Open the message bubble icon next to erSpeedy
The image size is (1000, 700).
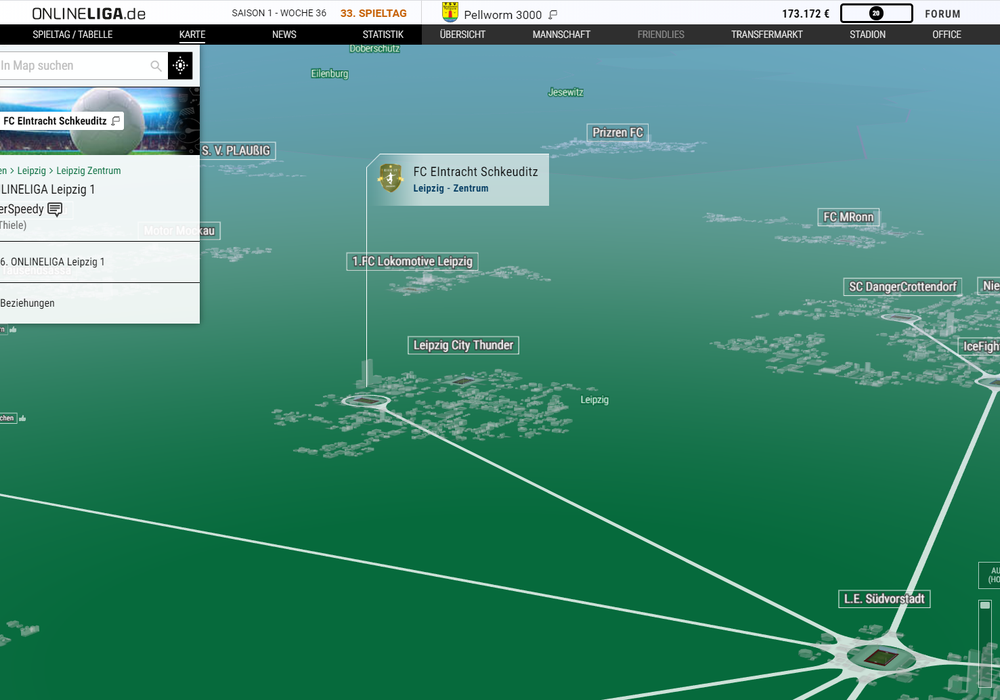[x=55, y=209]
